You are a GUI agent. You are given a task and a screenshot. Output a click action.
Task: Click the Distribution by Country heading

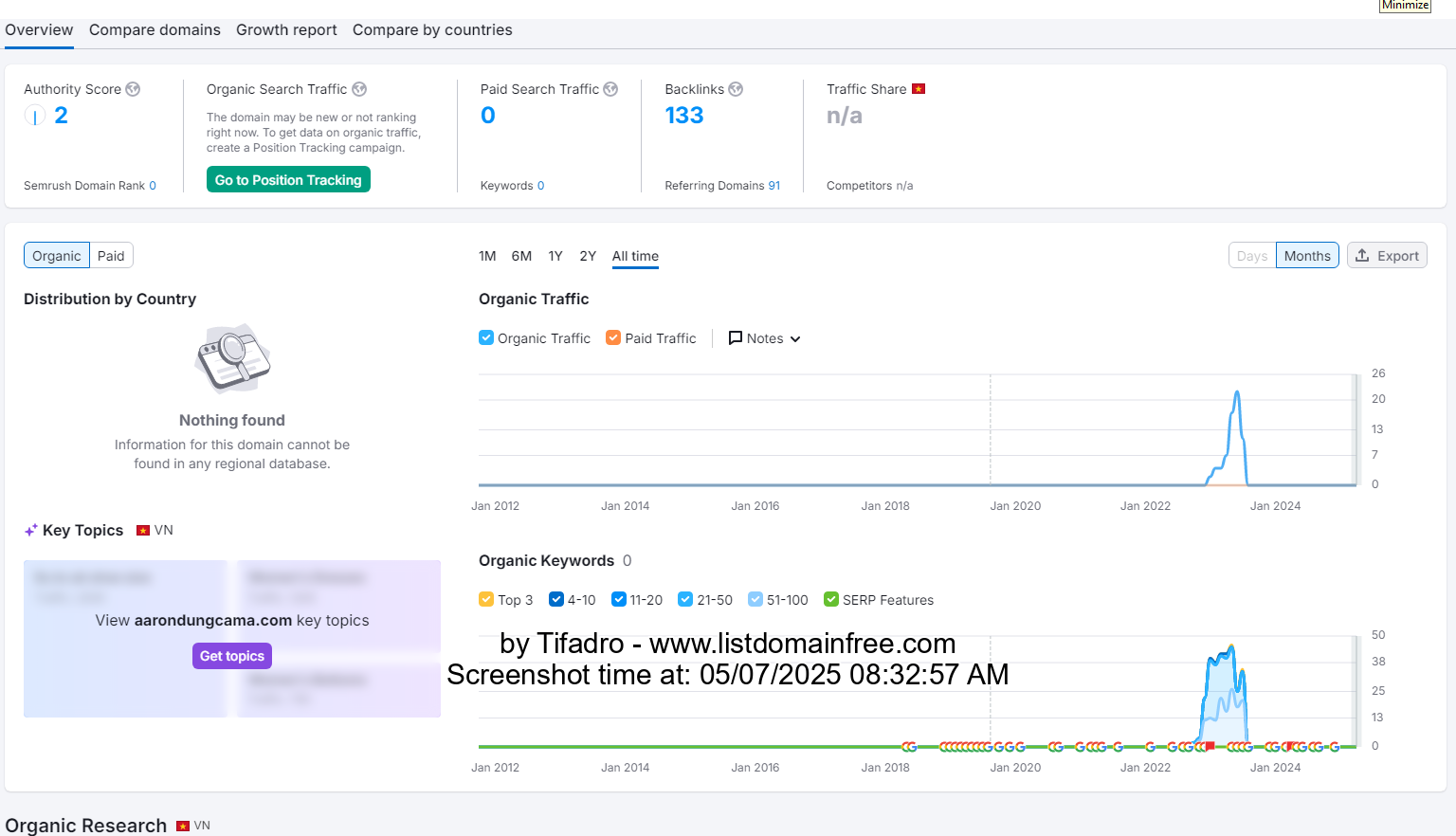click(x=110, y=300)
